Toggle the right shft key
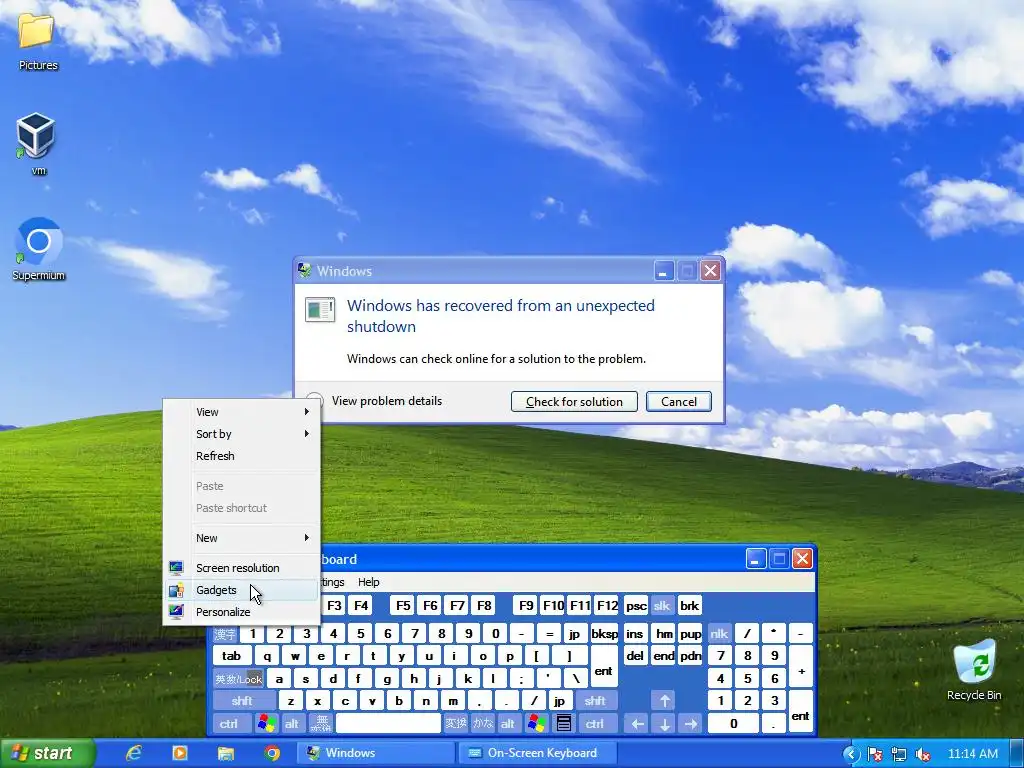The image size is (1024, 768). pyautogui.click(x=595, y=701)
